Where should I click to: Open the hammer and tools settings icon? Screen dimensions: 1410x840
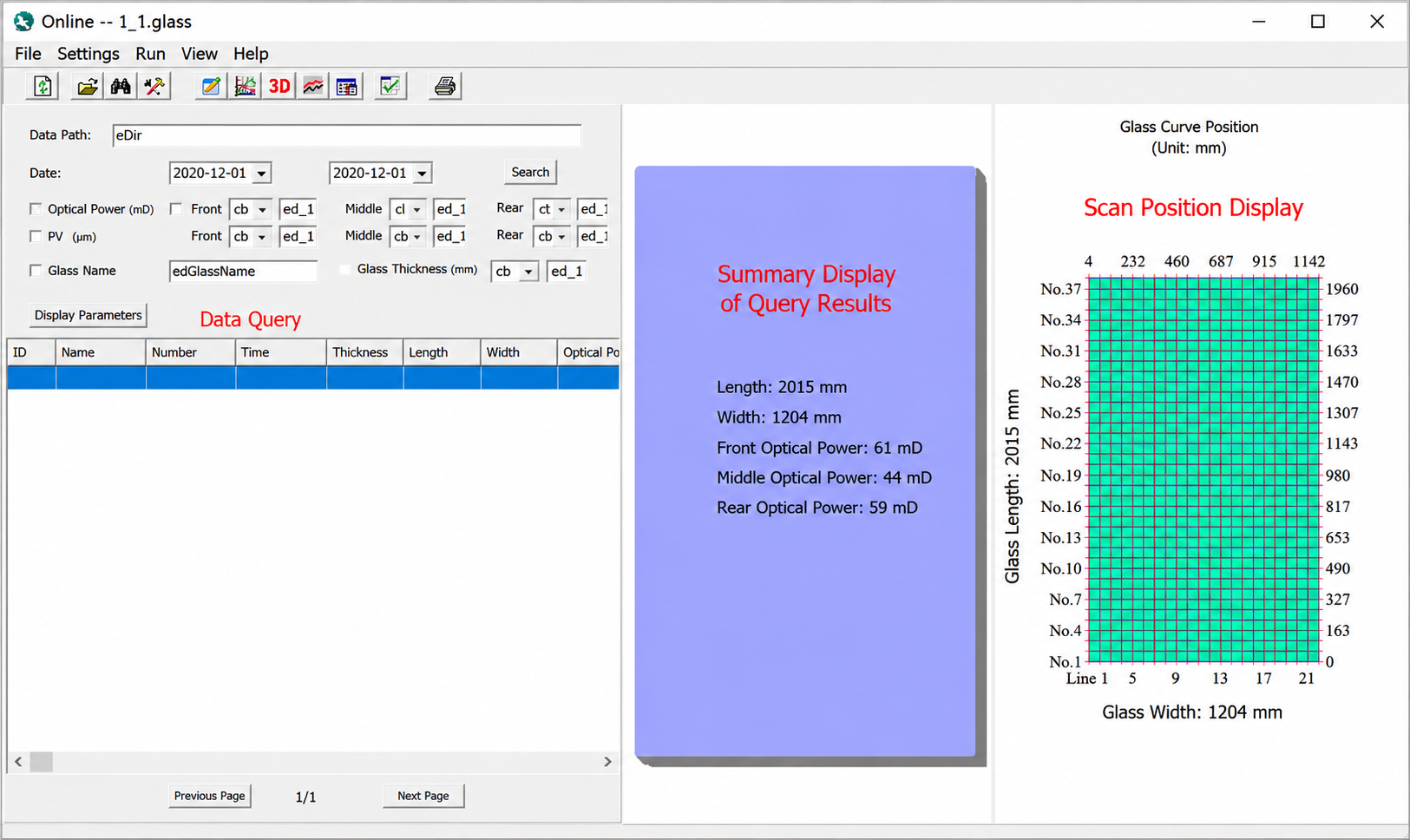(155, 86)
